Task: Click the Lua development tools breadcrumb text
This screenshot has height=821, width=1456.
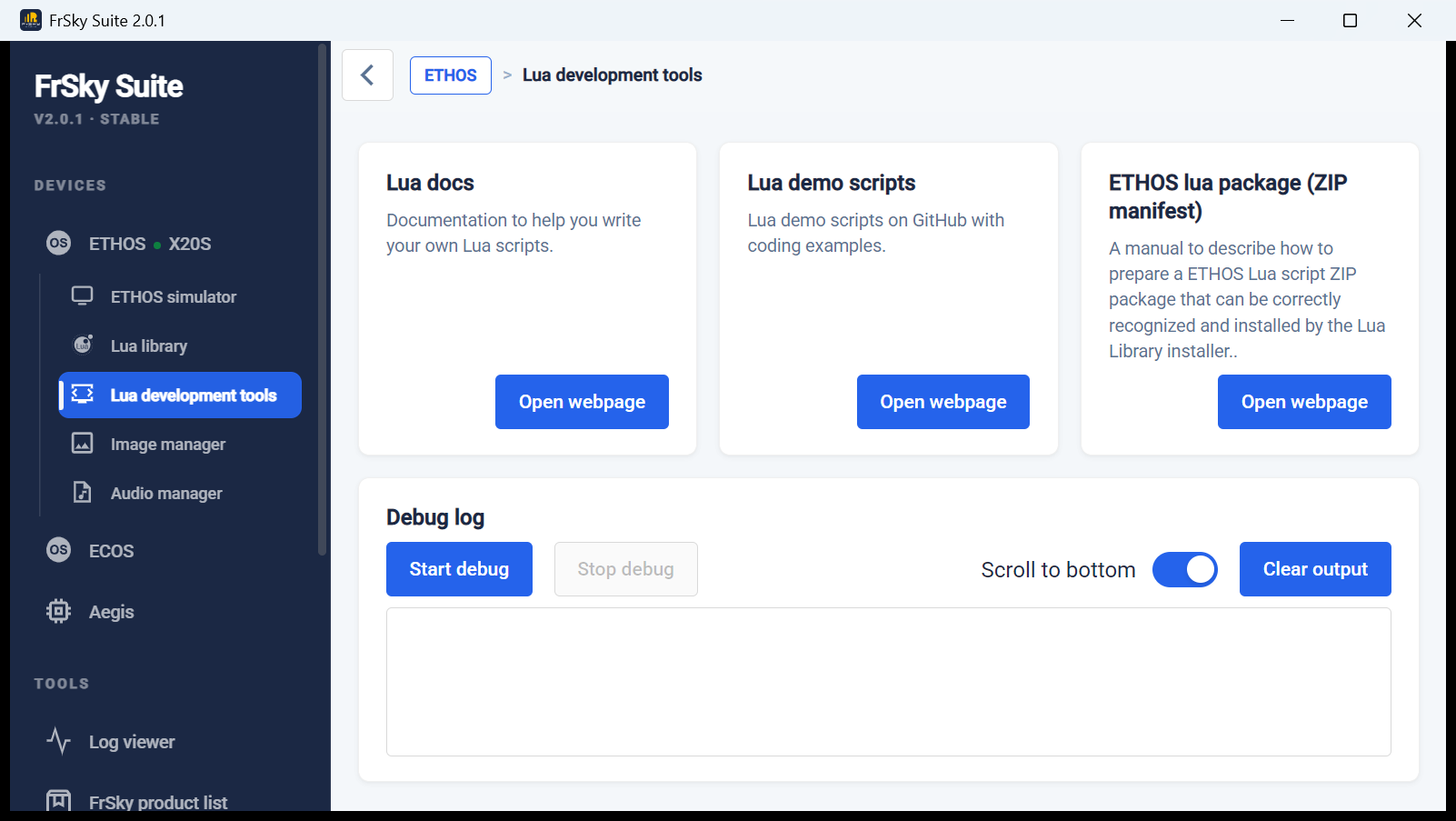Action: pos(612,75)
